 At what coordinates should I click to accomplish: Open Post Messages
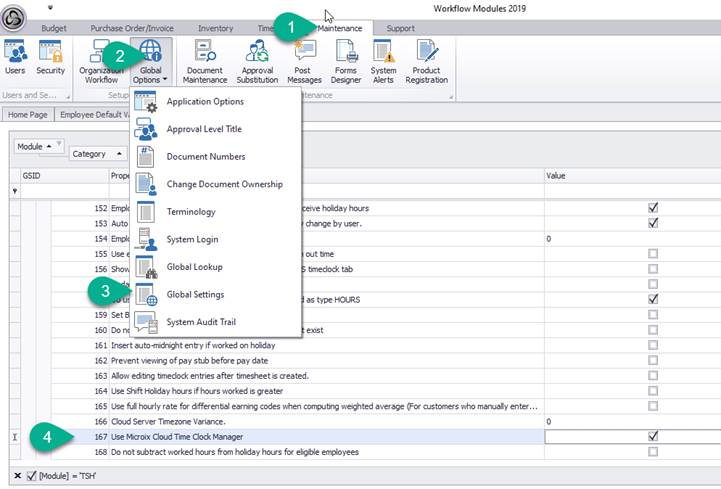click(304, 62)
